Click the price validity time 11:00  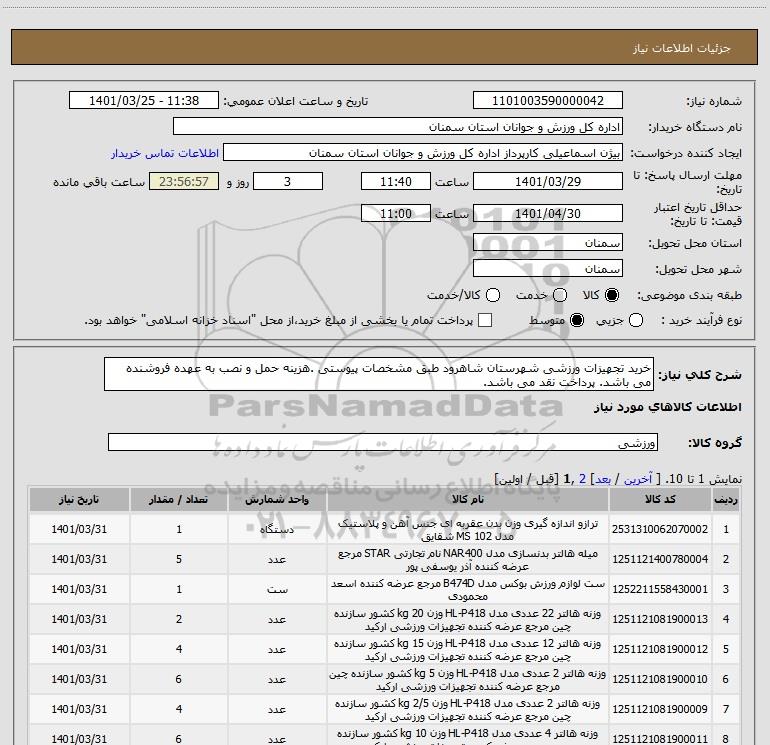coord(396,213)
